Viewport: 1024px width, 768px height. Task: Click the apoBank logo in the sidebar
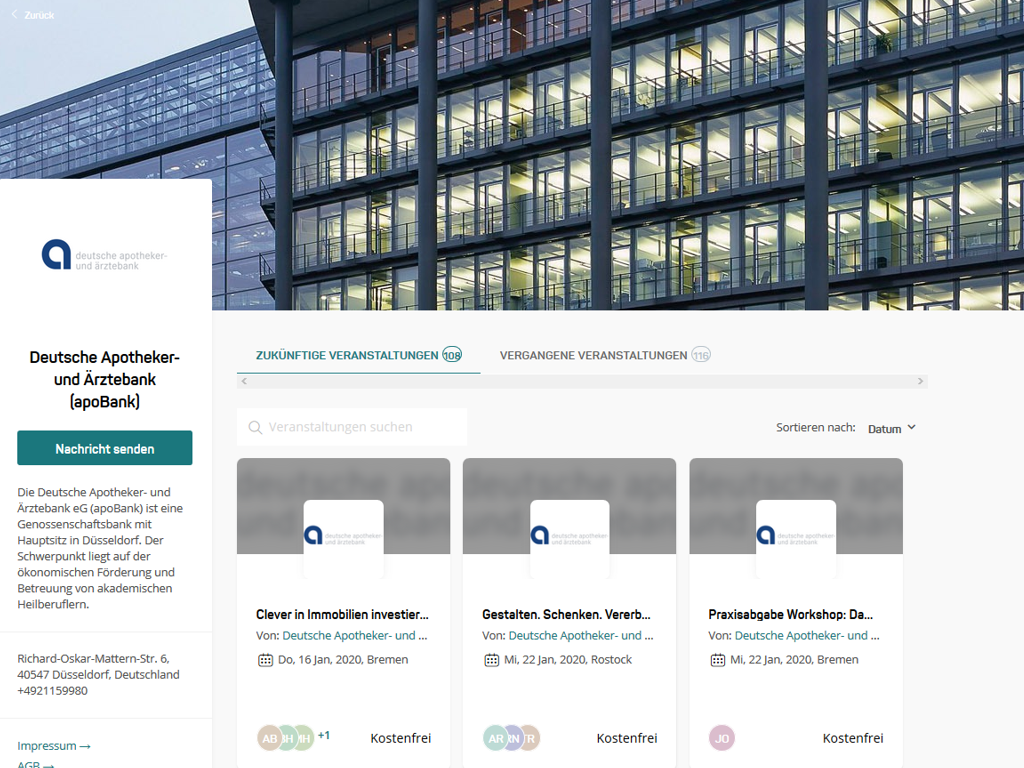coord(104,255)
